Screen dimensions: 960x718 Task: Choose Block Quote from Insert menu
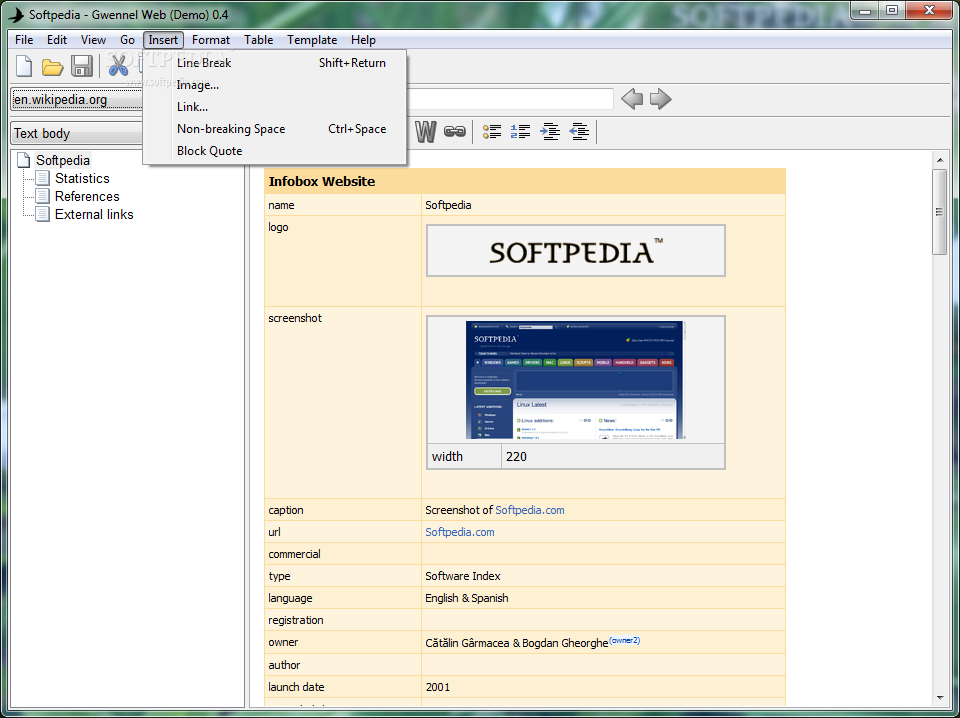point(275,151)
